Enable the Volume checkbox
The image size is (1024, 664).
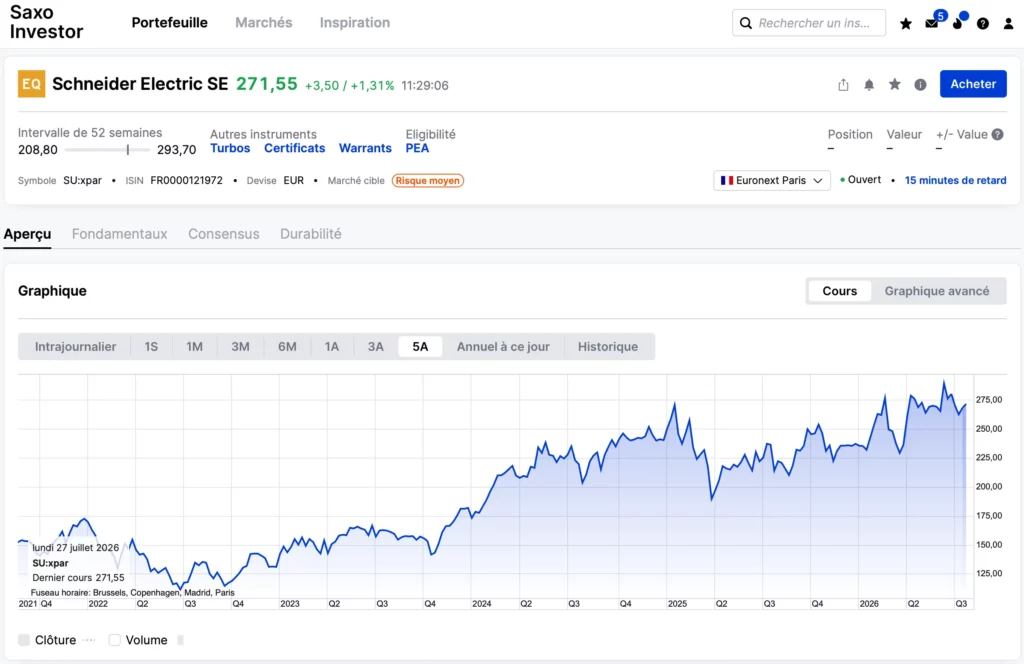(115, 640)
